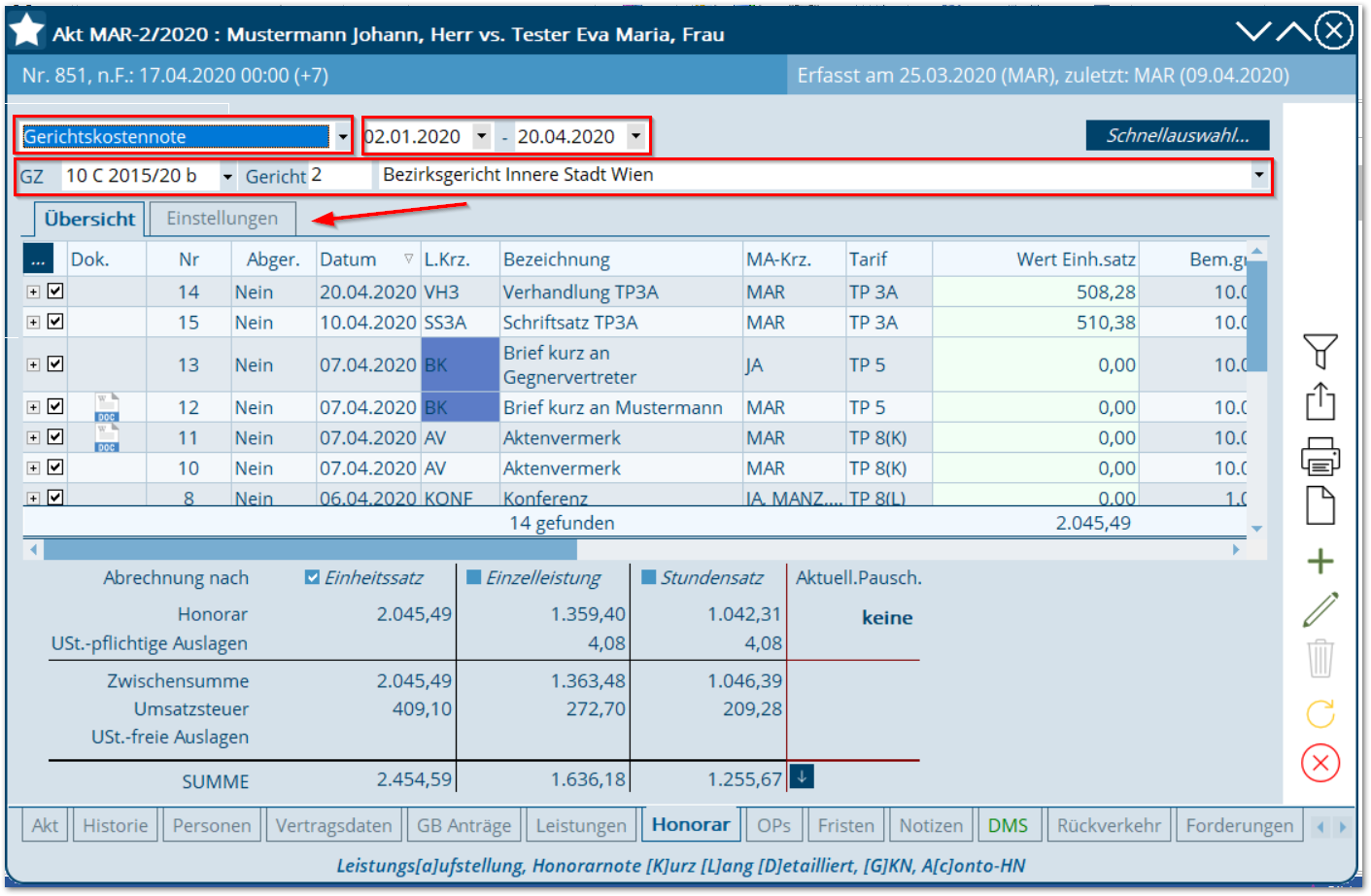Click the trash delete icon
The height and width of the screenshot is (896, 1371).
tap(1320, 658)
